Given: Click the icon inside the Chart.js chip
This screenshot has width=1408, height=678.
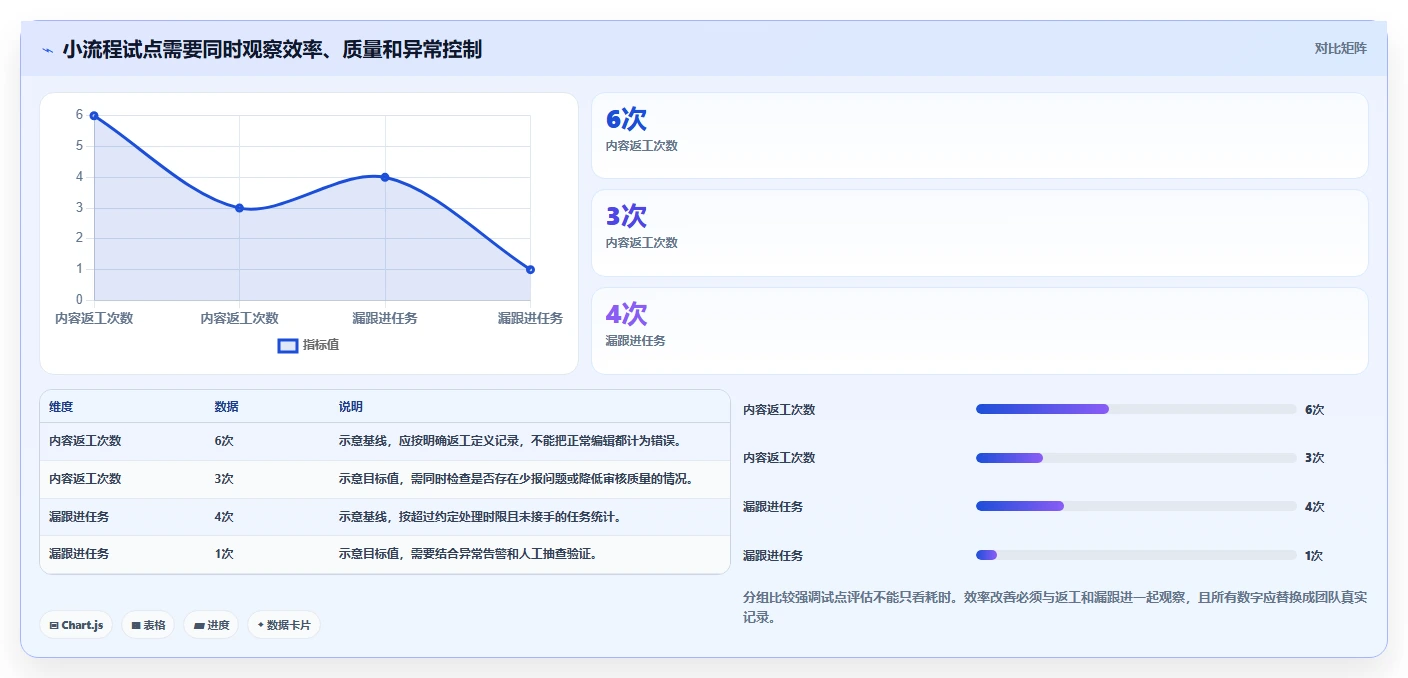Looking at the screenshot, I should click(x=53, y=625).
